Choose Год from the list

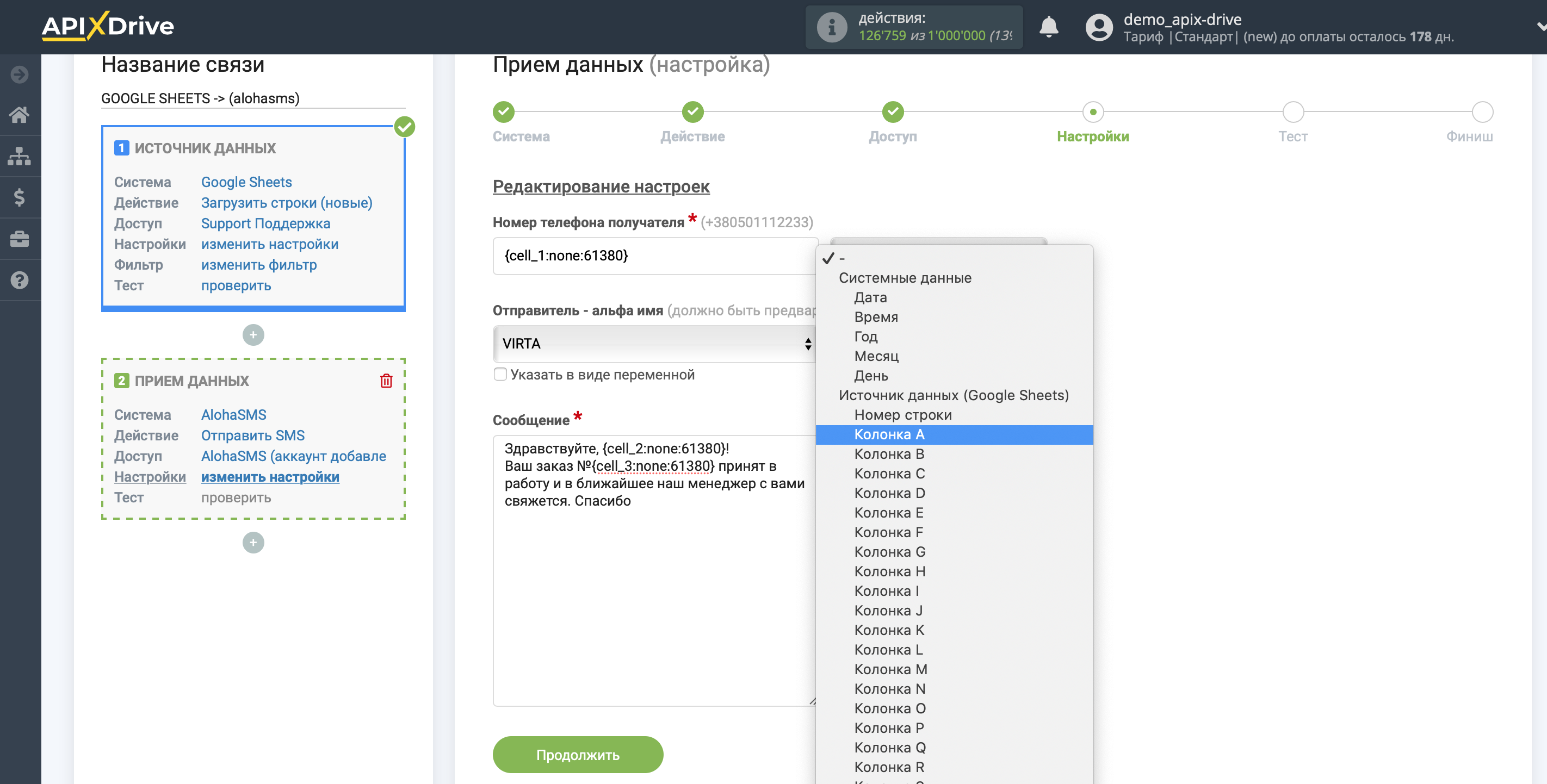(954, 337)
